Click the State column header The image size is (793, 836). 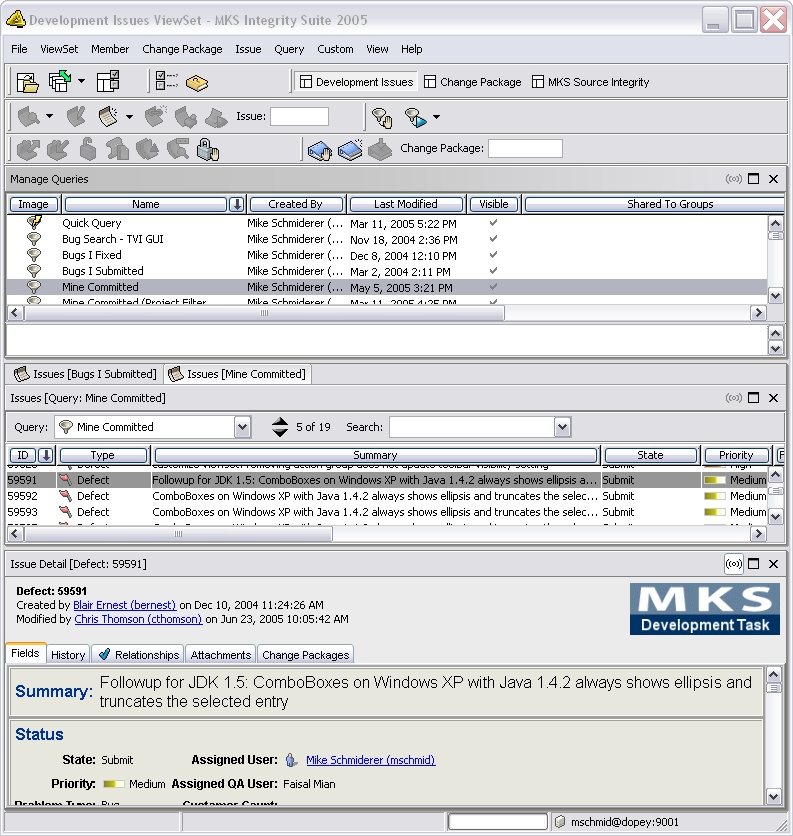point(651,455)
